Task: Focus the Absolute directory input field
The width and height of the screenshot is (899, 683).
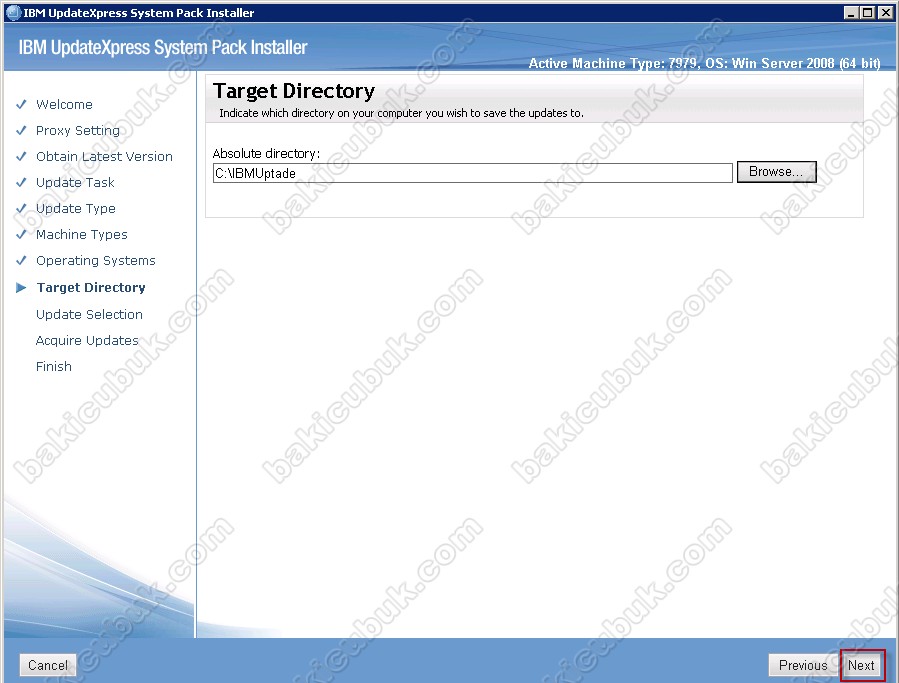Action: 472,173
